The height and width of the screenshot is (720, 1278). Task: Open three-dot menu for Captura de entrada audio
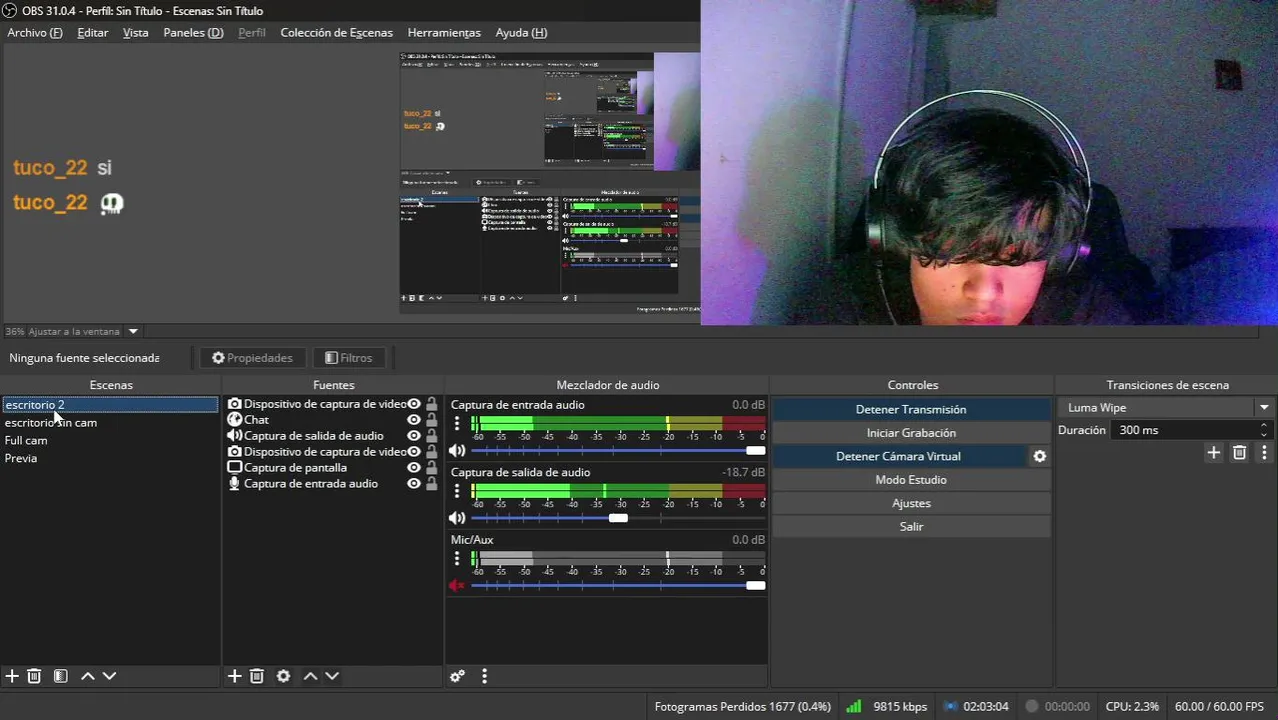(457, 423)
